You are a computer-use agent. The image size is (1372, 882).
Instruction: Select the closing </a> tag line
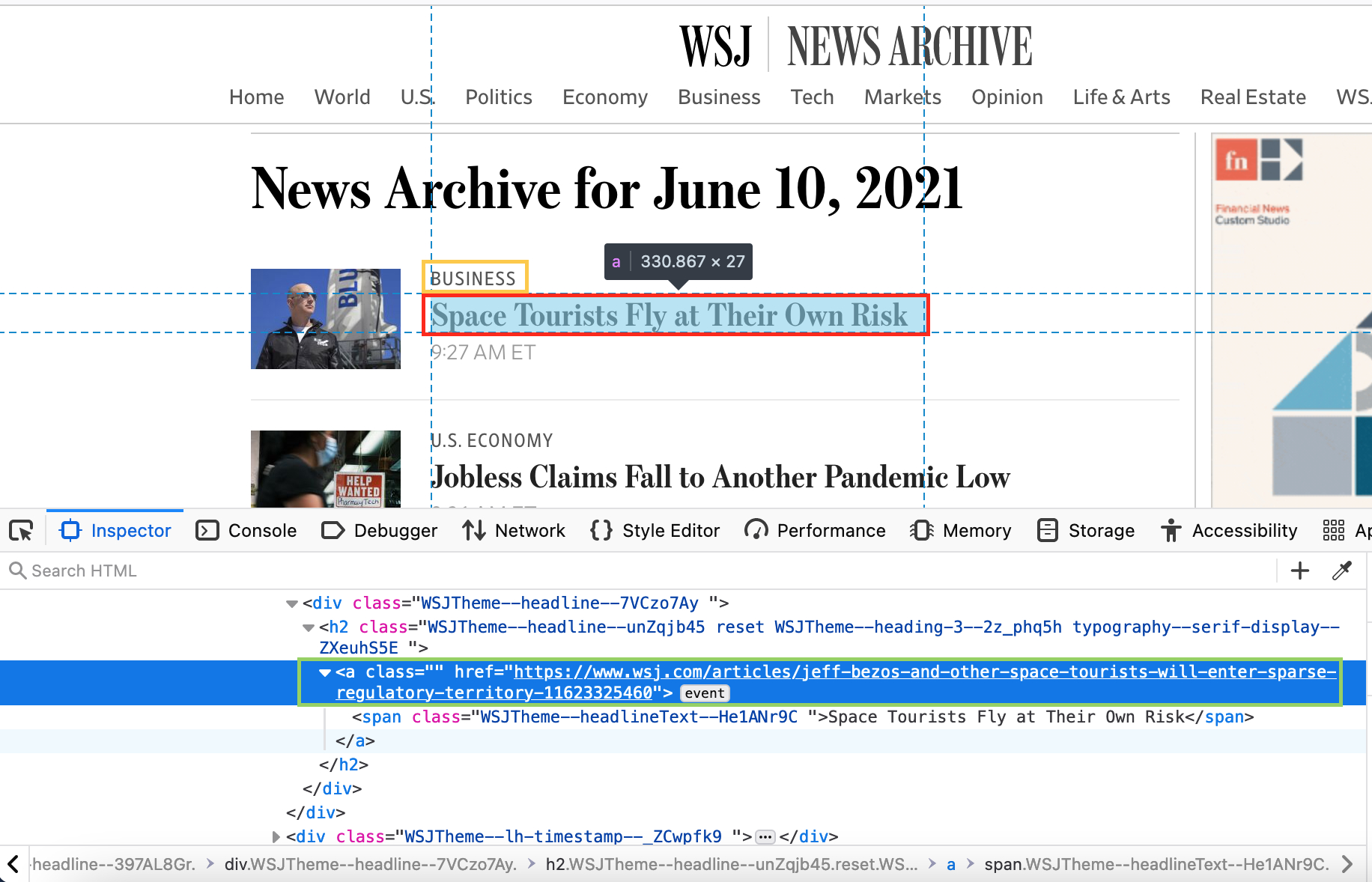click(x=355, y=741)
